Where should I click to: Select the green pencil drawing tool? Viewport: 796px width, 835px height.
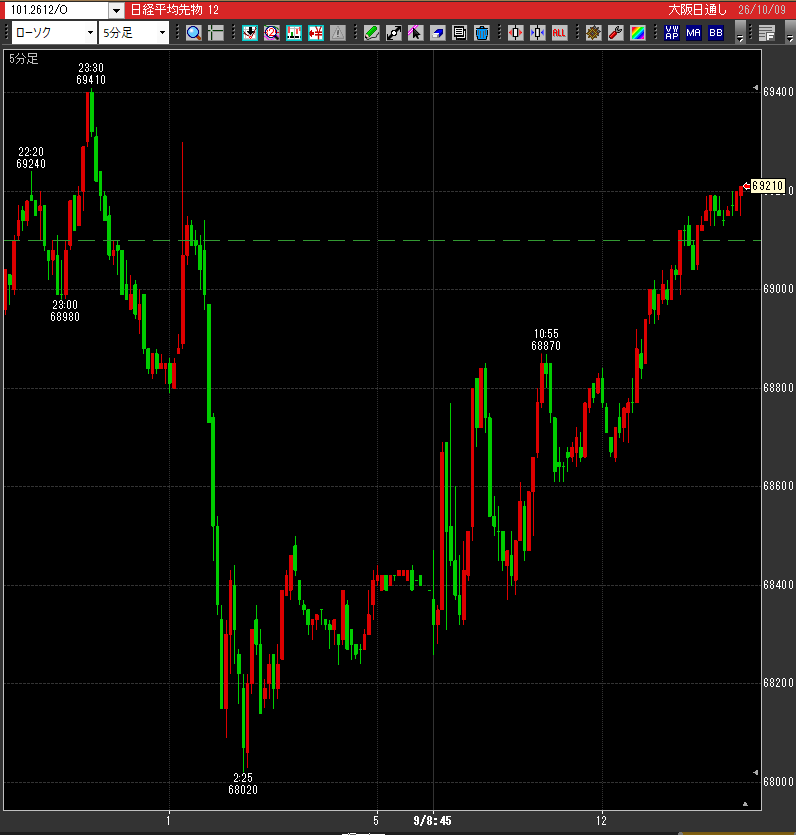coord(372,33)
